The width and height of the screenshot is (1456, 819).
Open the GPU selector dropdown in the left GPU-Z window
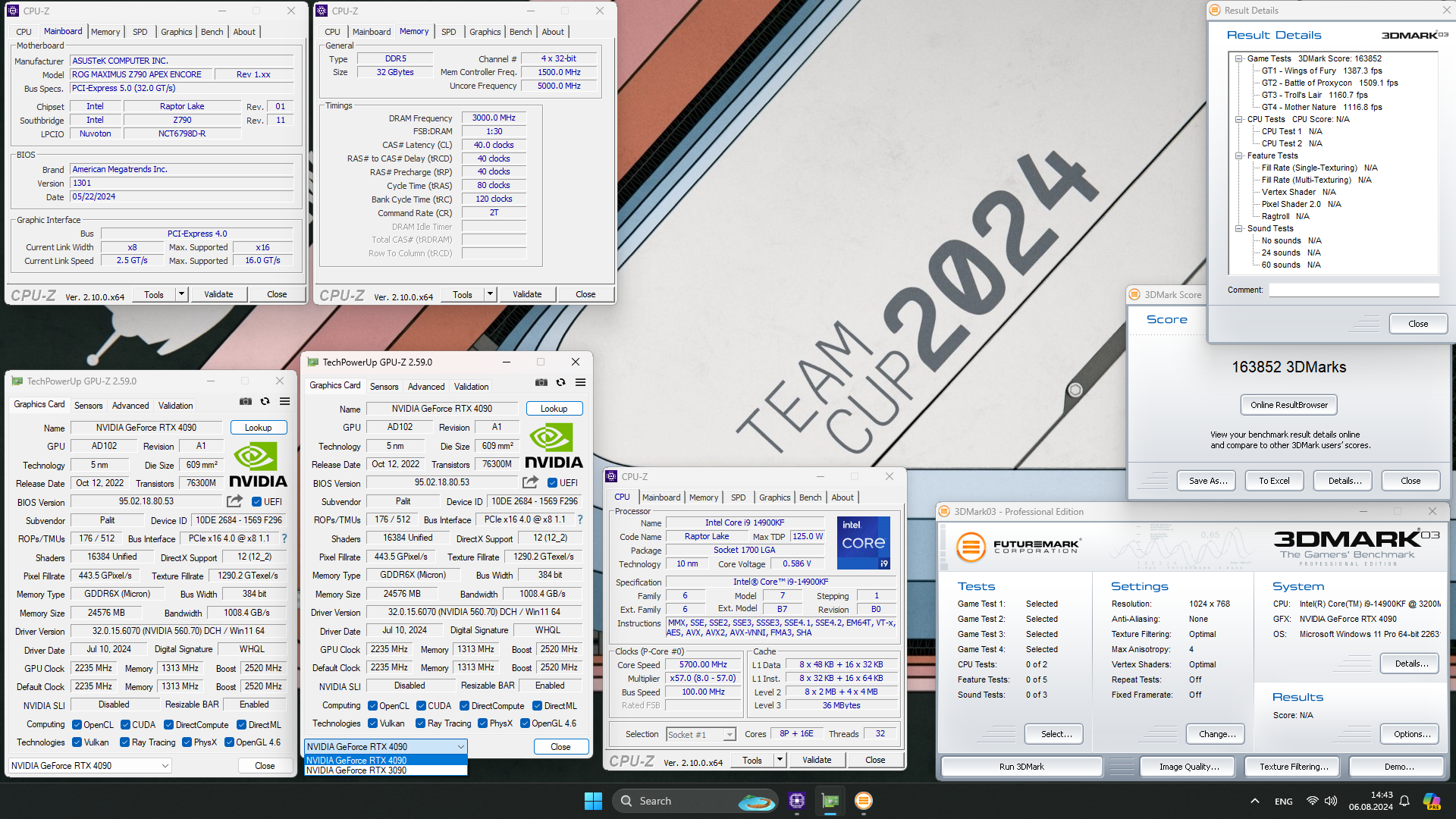(90, 766)
